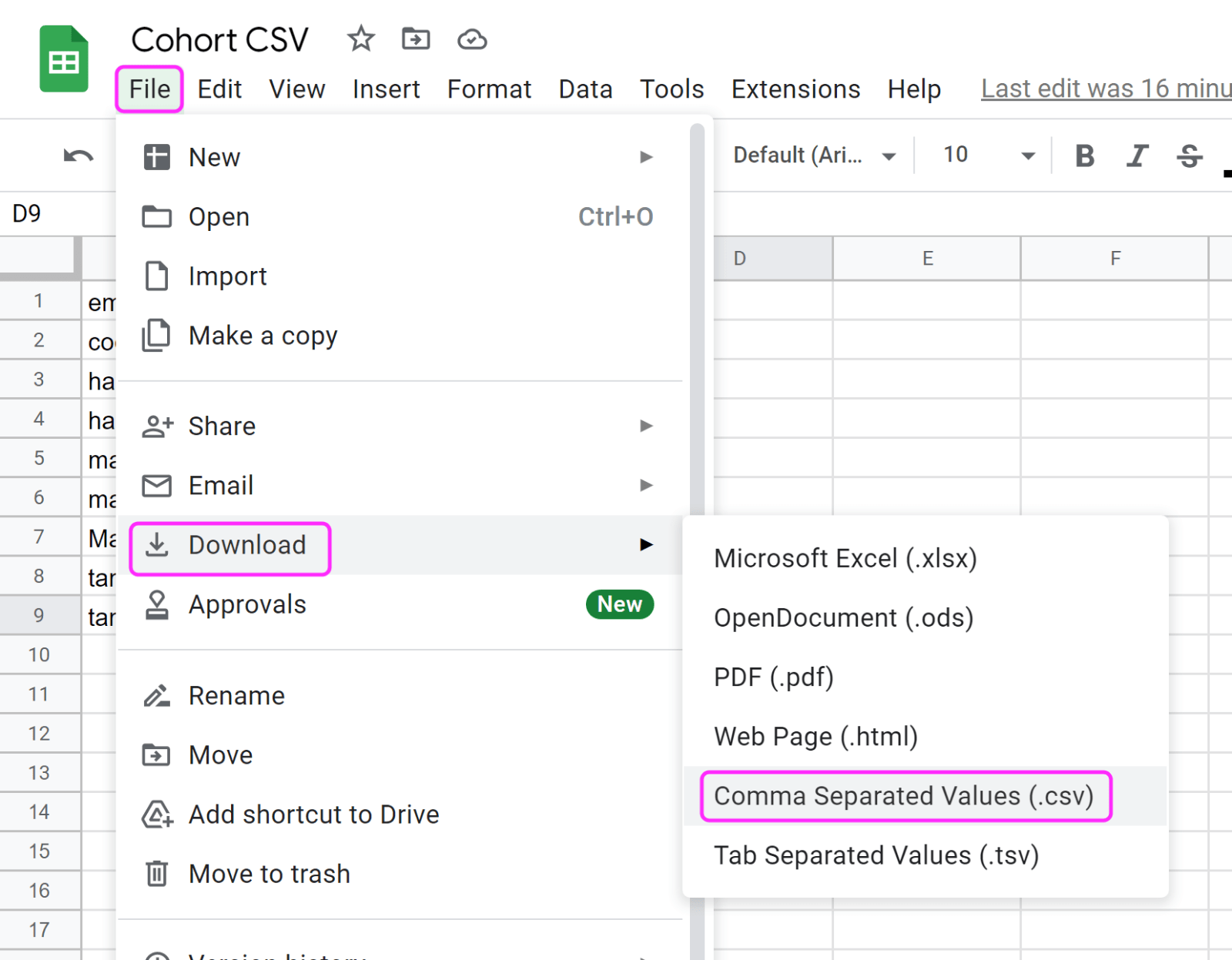Click the Last edit was 16 minutes link
Image resolution: width=1232 pixels, height=960 pixels.
point(1104,88)
